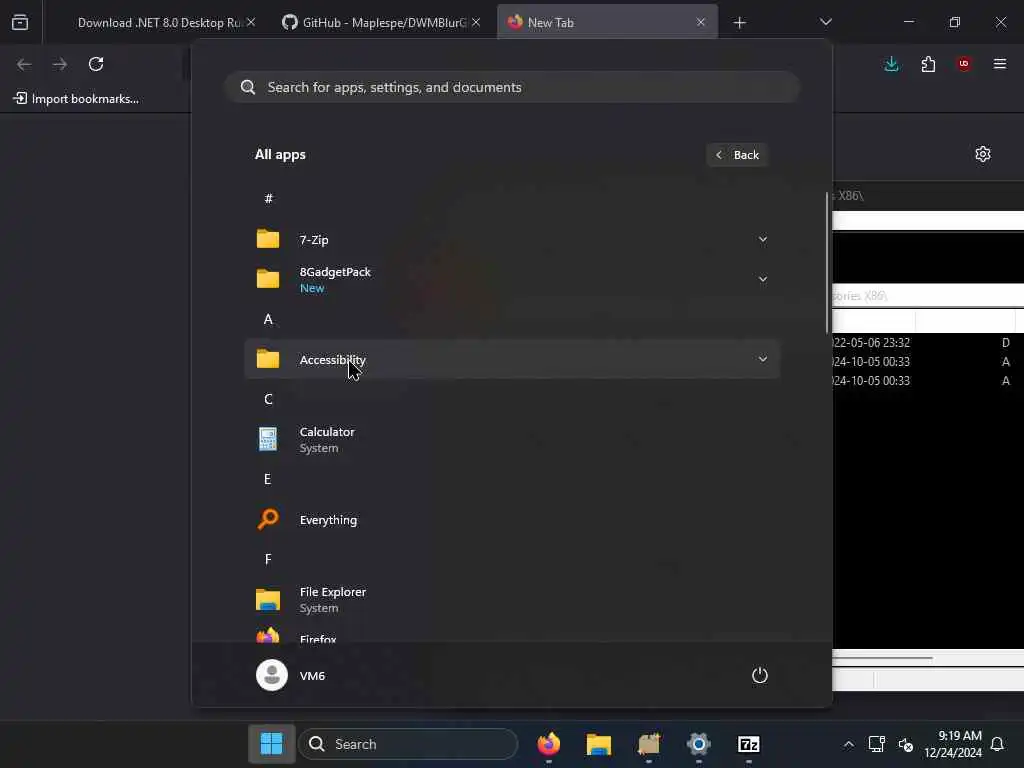
Task: Open File Explorer from All apps
Action: point(512,600)
